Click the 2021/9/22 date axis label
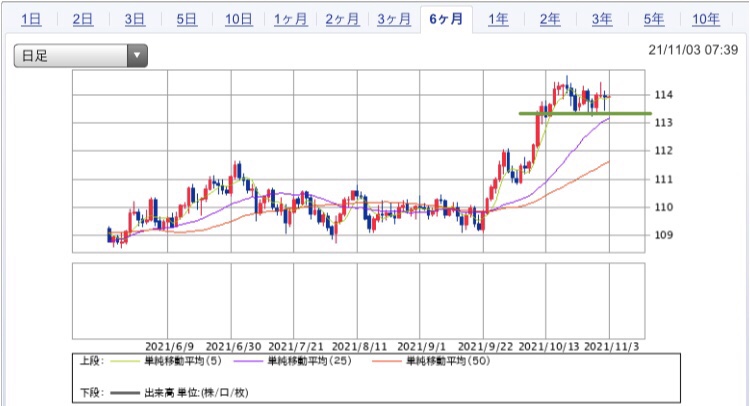This screenshot has height=406, width=750. pos(485,347)
